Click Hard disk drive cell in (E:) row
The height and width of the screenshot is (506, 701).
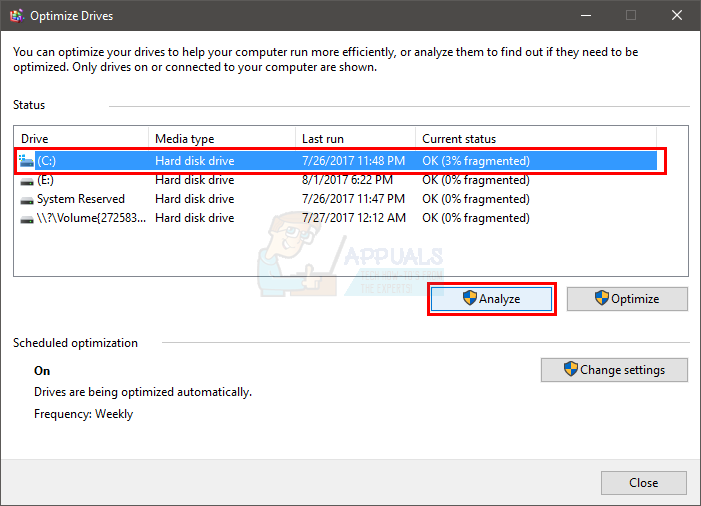pyautogui.click(x=194, y=180)
